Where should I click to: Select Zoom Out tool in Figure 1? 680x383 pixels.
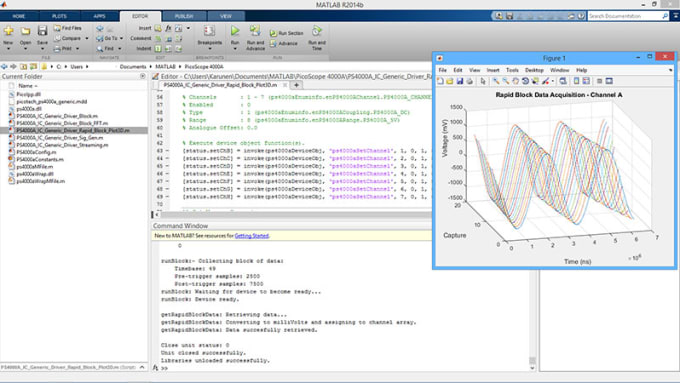click(506, 81)
